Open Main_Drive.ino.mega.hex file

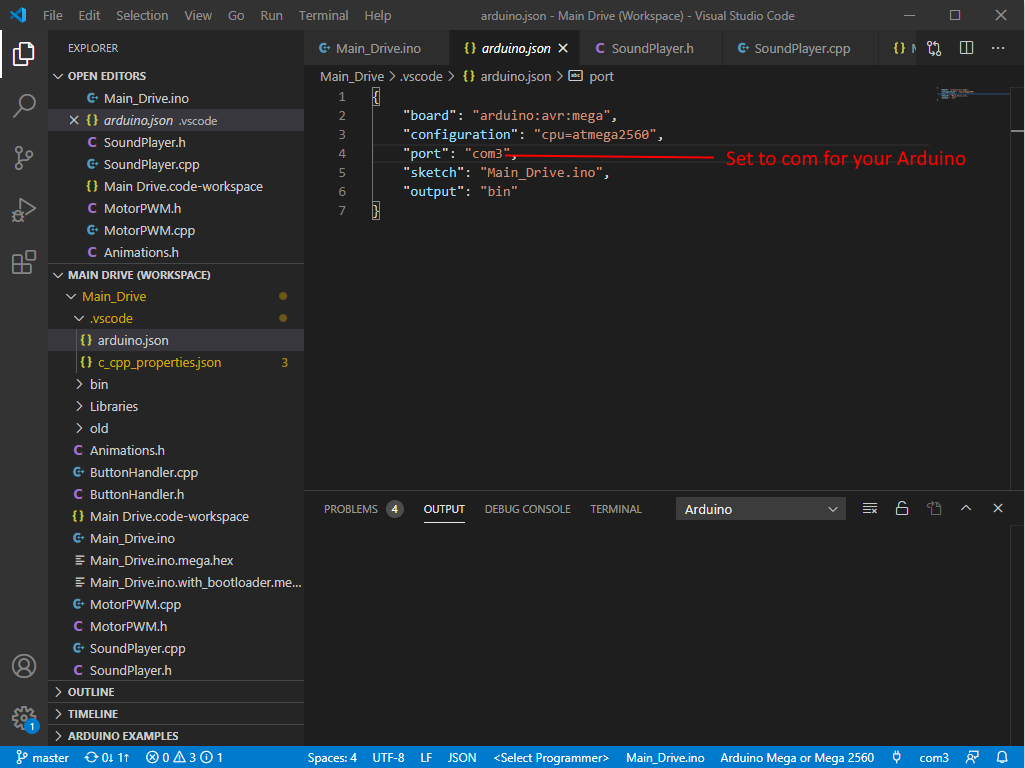(x=176, y=560)
